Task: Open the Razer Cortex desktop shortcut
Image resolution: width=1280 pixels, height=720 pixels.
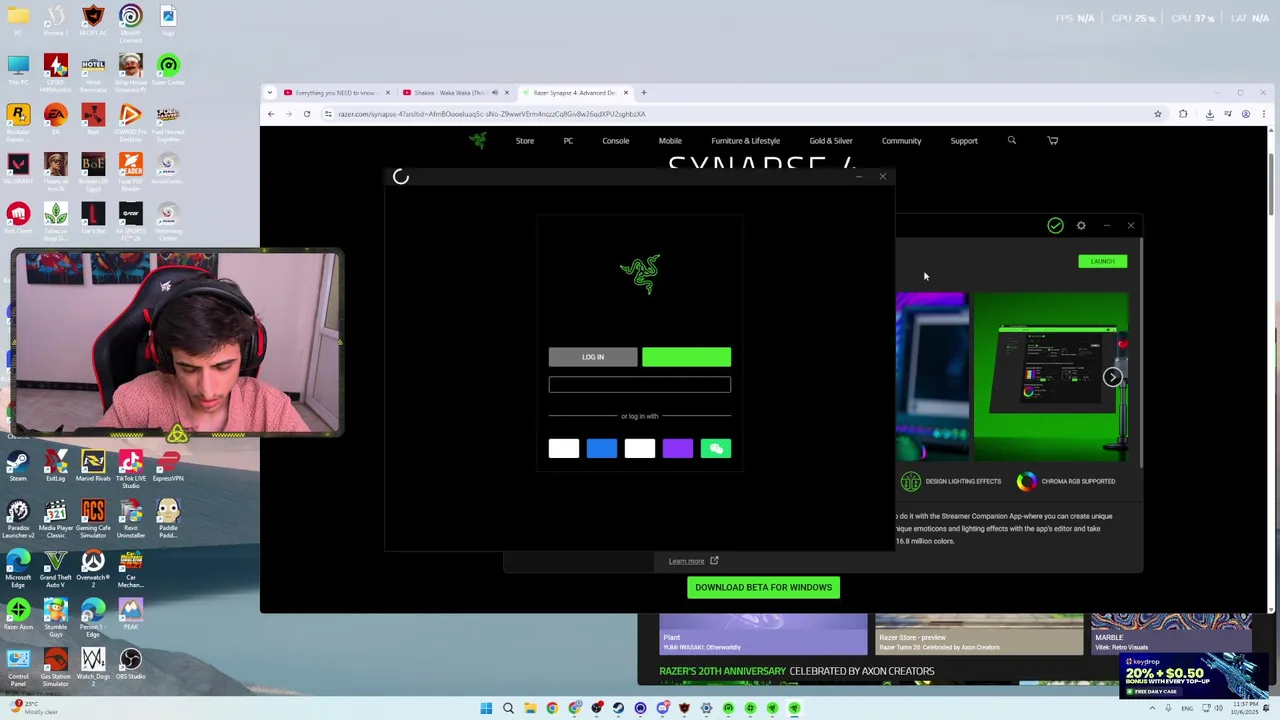Action: pyautogui.click(x=168, y=70)
